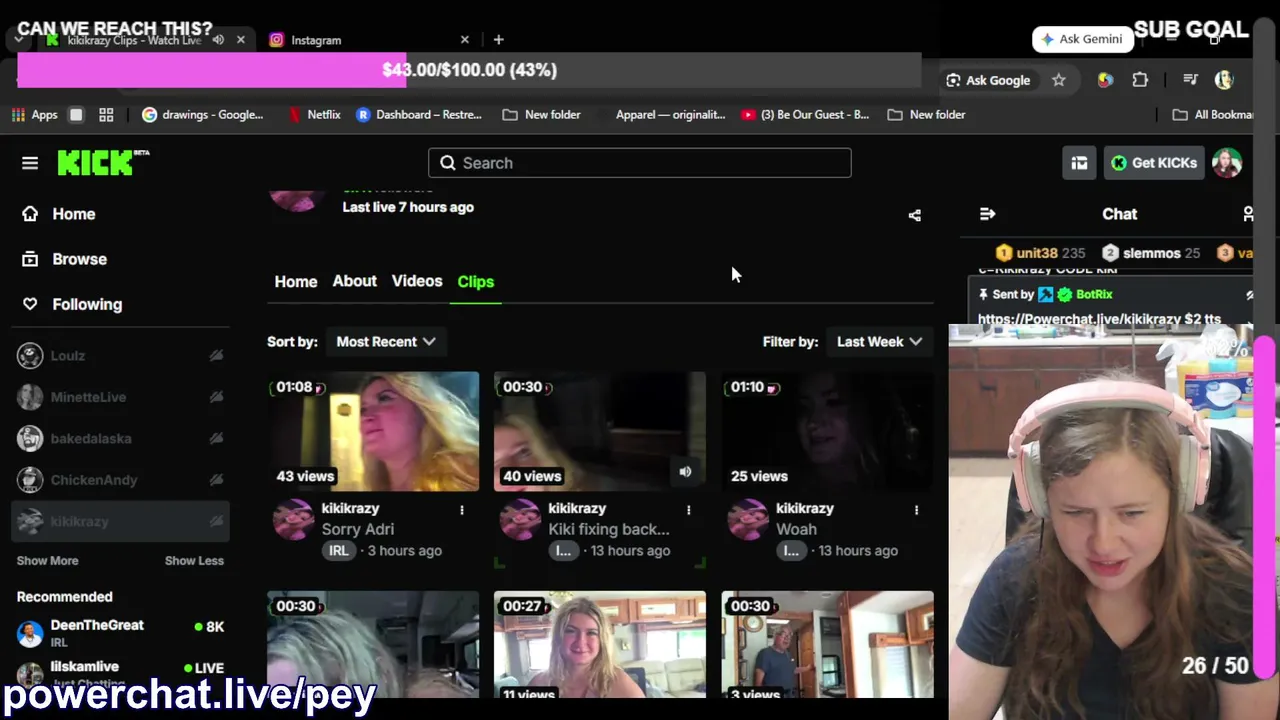Open the dashboard icon left of Get KICKs
This screenshot has height=720, width=1280.
pos(1079,163)
